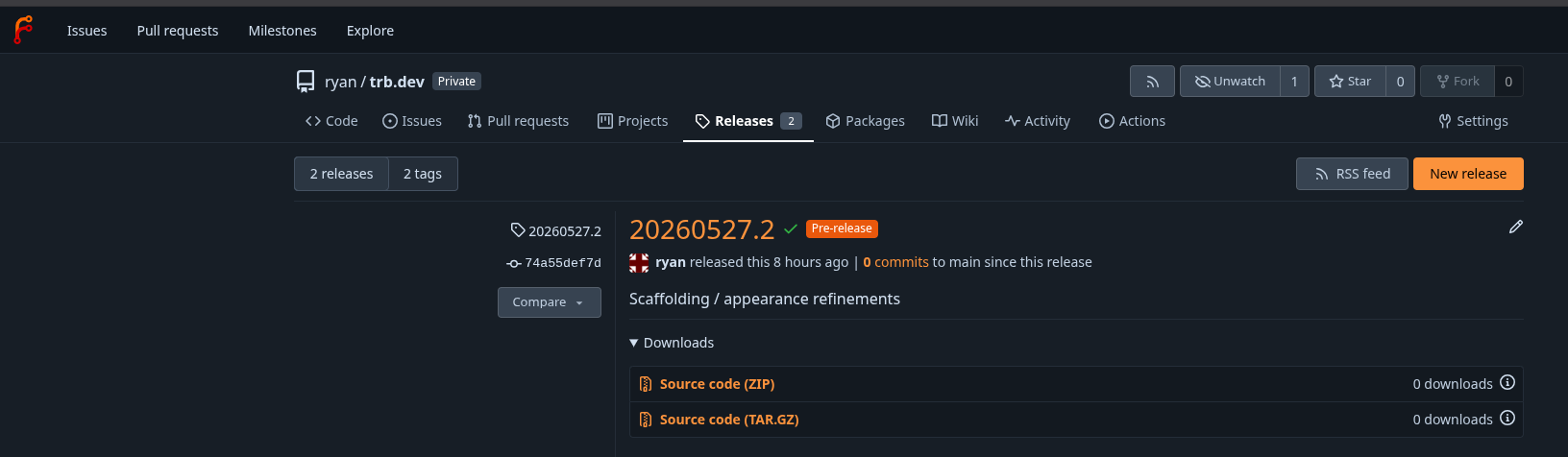Open tag 20260527.2 in the sidebar
Image resolution: width=1568 pixels, height=457 pixels.
pyautogui.click(x=556, y=230)
